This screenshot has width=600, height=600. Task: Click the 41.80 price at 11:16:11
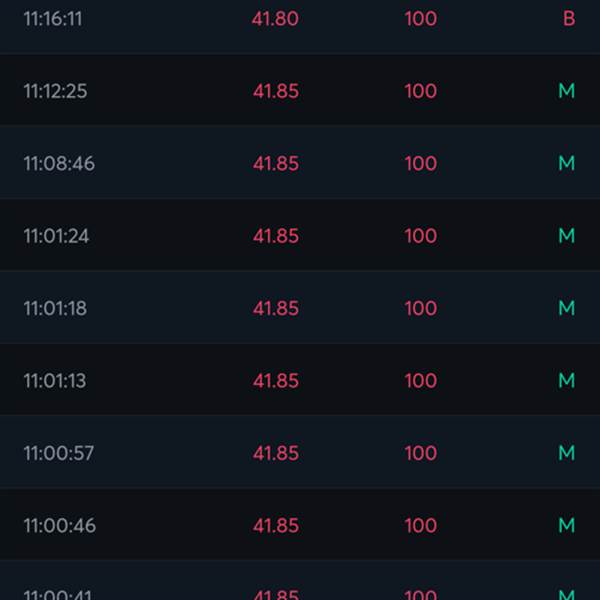tap(275, 18)
